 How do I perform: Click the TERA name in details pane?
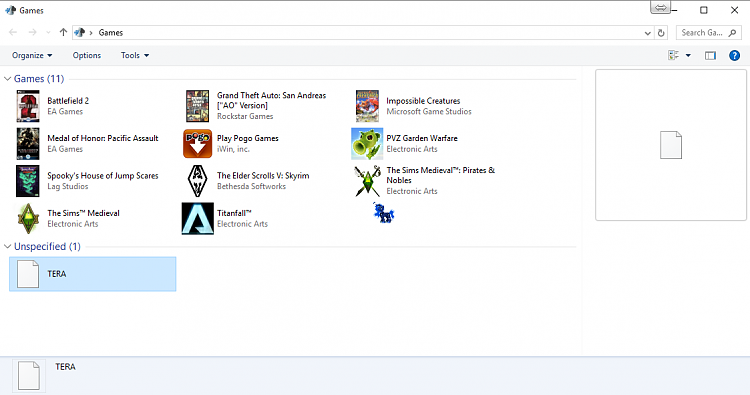[x=65, y=367]
